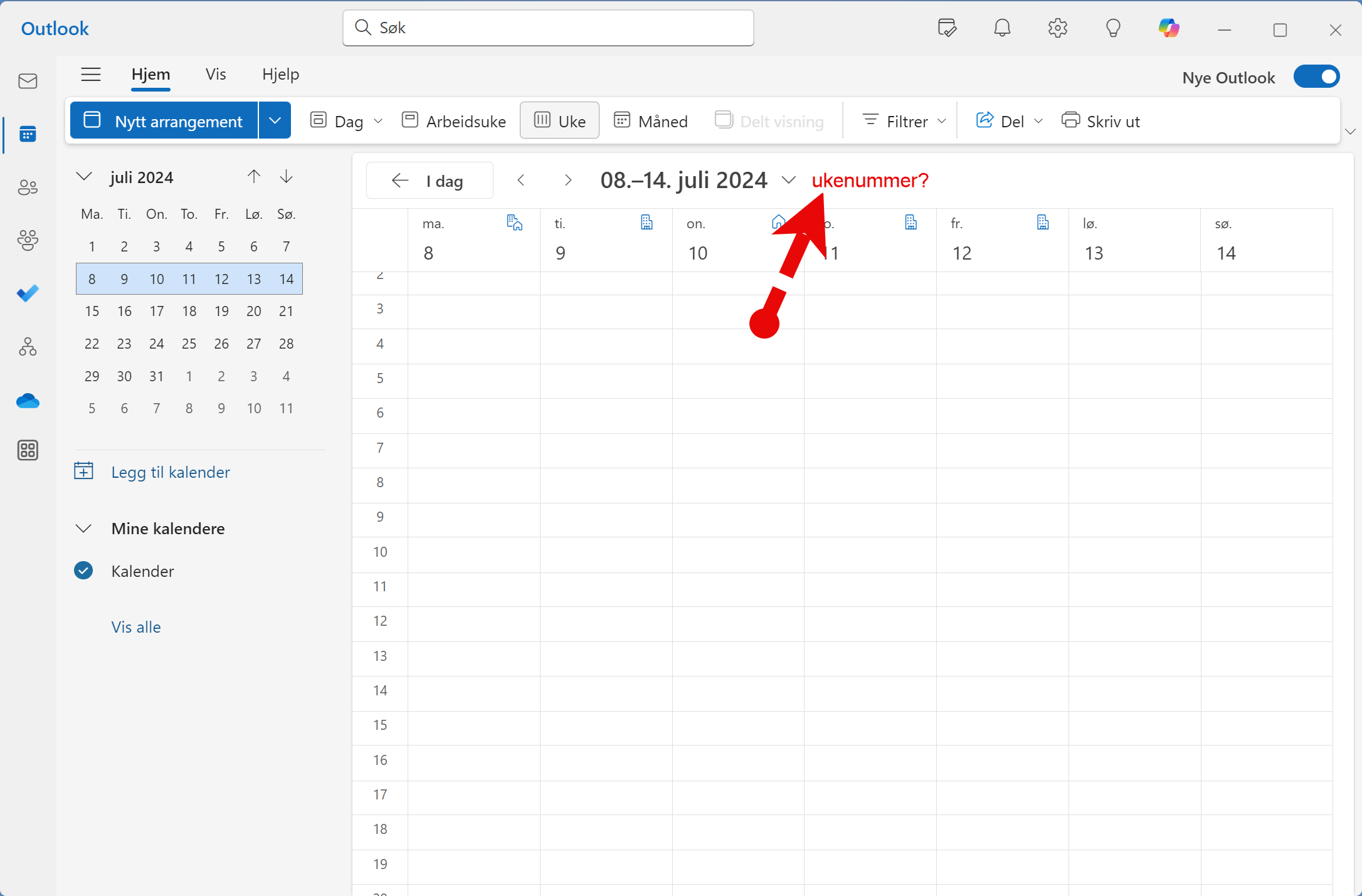
Task: Open the date range picker chevron
Action: pos(788,181)
